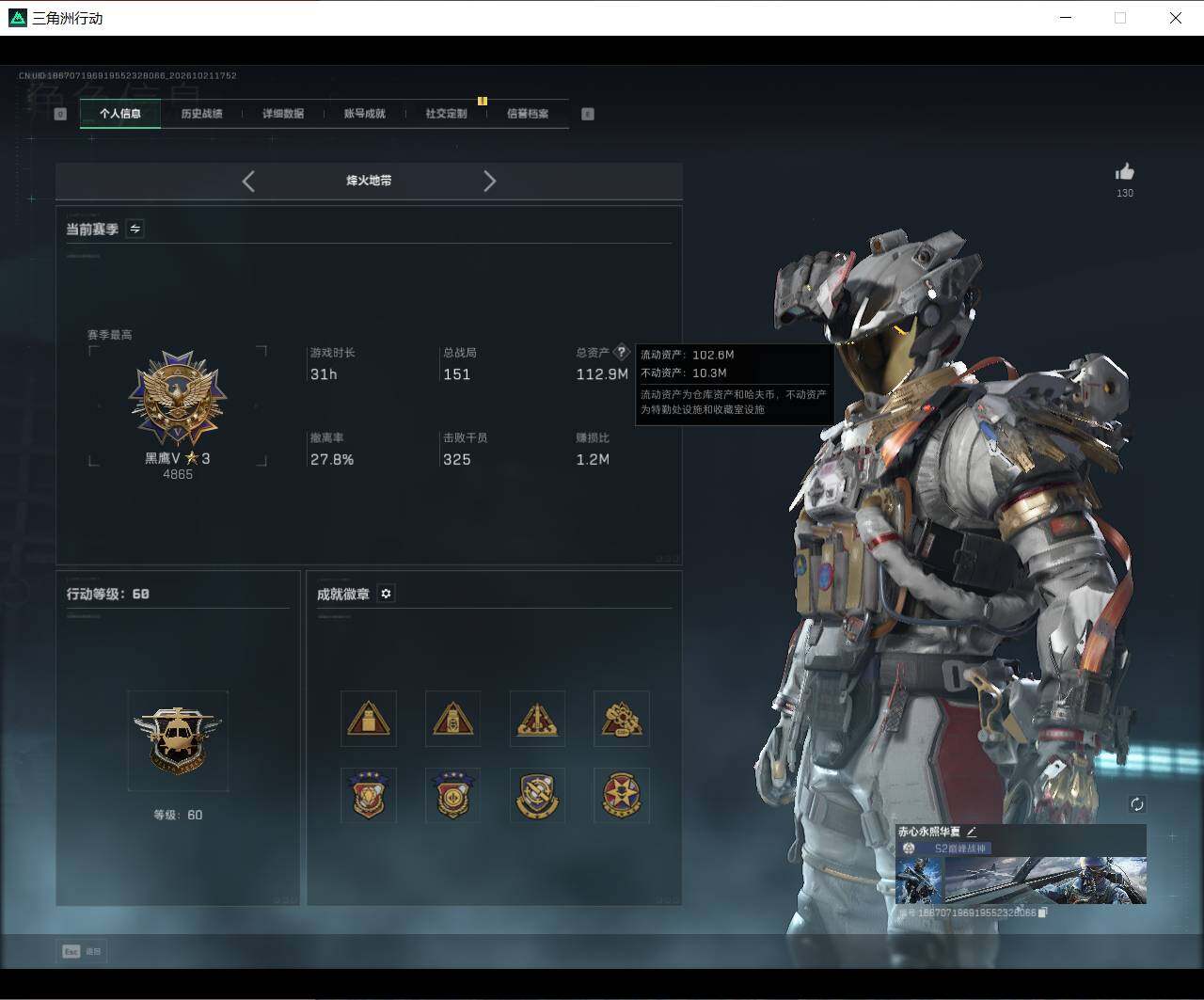Screen dimensions: 1204x1000
Task: Click the question mark beside 总资产
Action: click(x=621, y=353)
